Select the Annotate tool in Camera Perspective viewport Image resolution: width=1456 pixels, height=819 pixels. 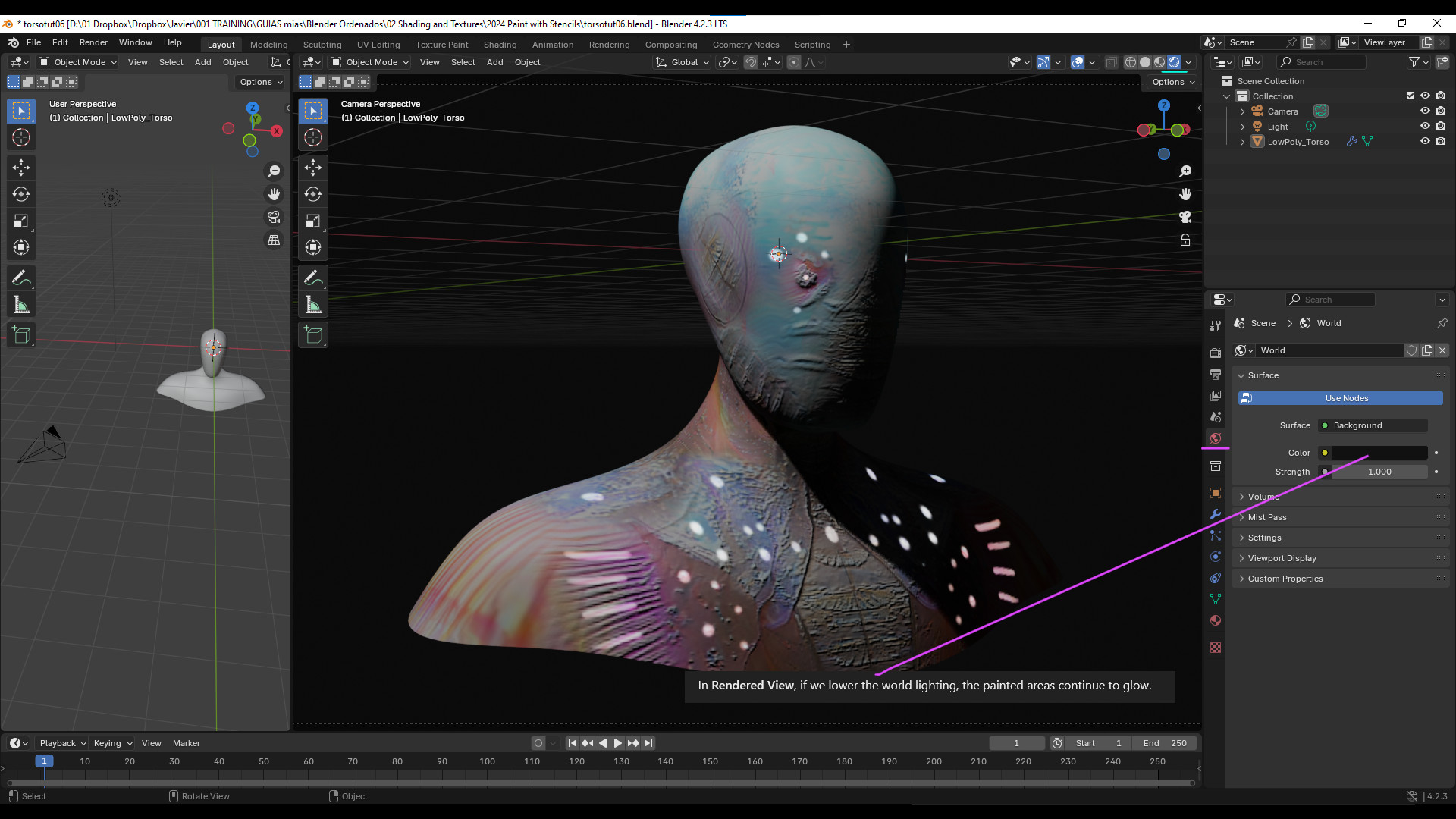tap(313, 278)
